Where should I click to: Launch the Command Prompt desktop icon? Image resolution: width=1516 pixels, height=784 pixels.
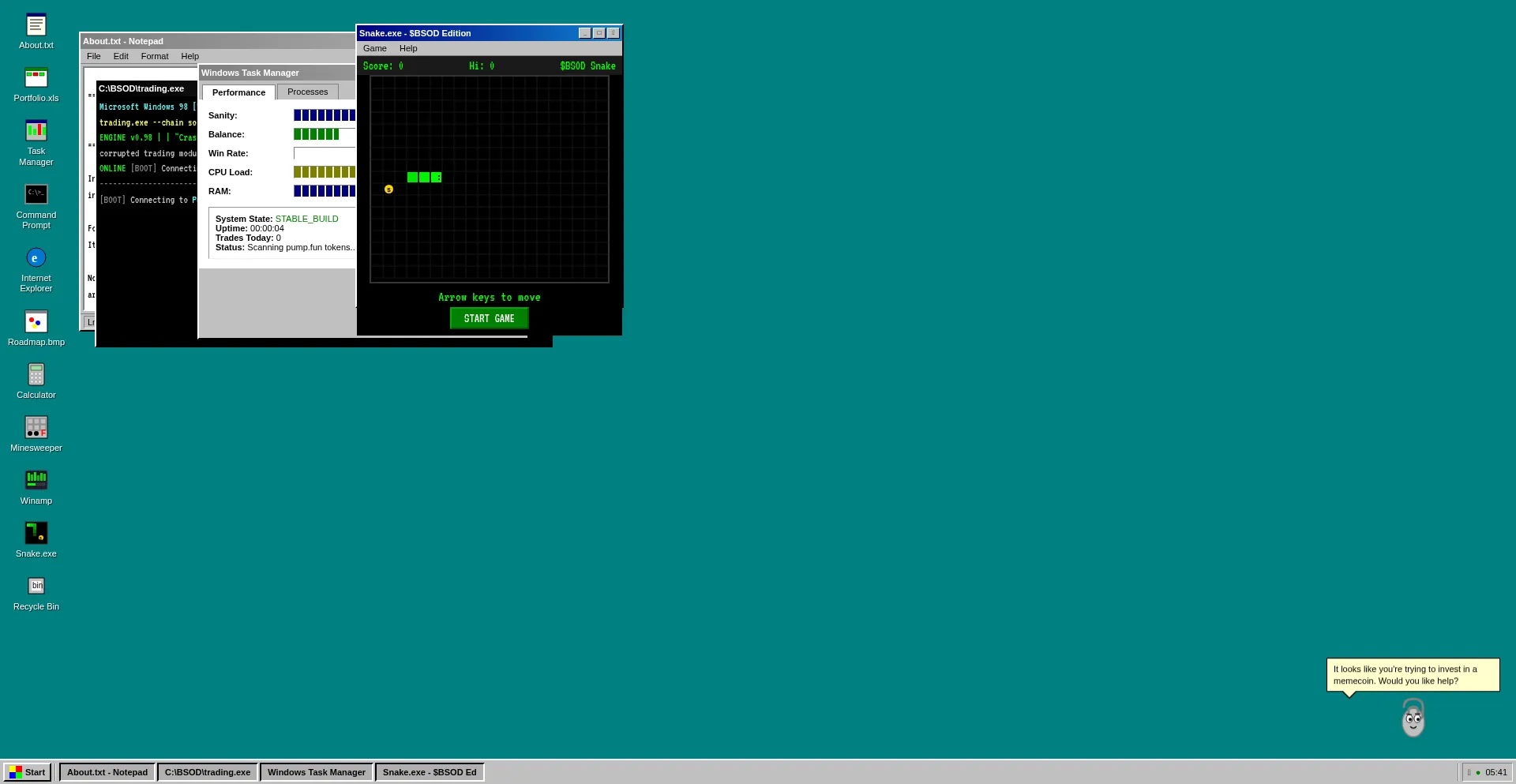[x=36, y=207]
